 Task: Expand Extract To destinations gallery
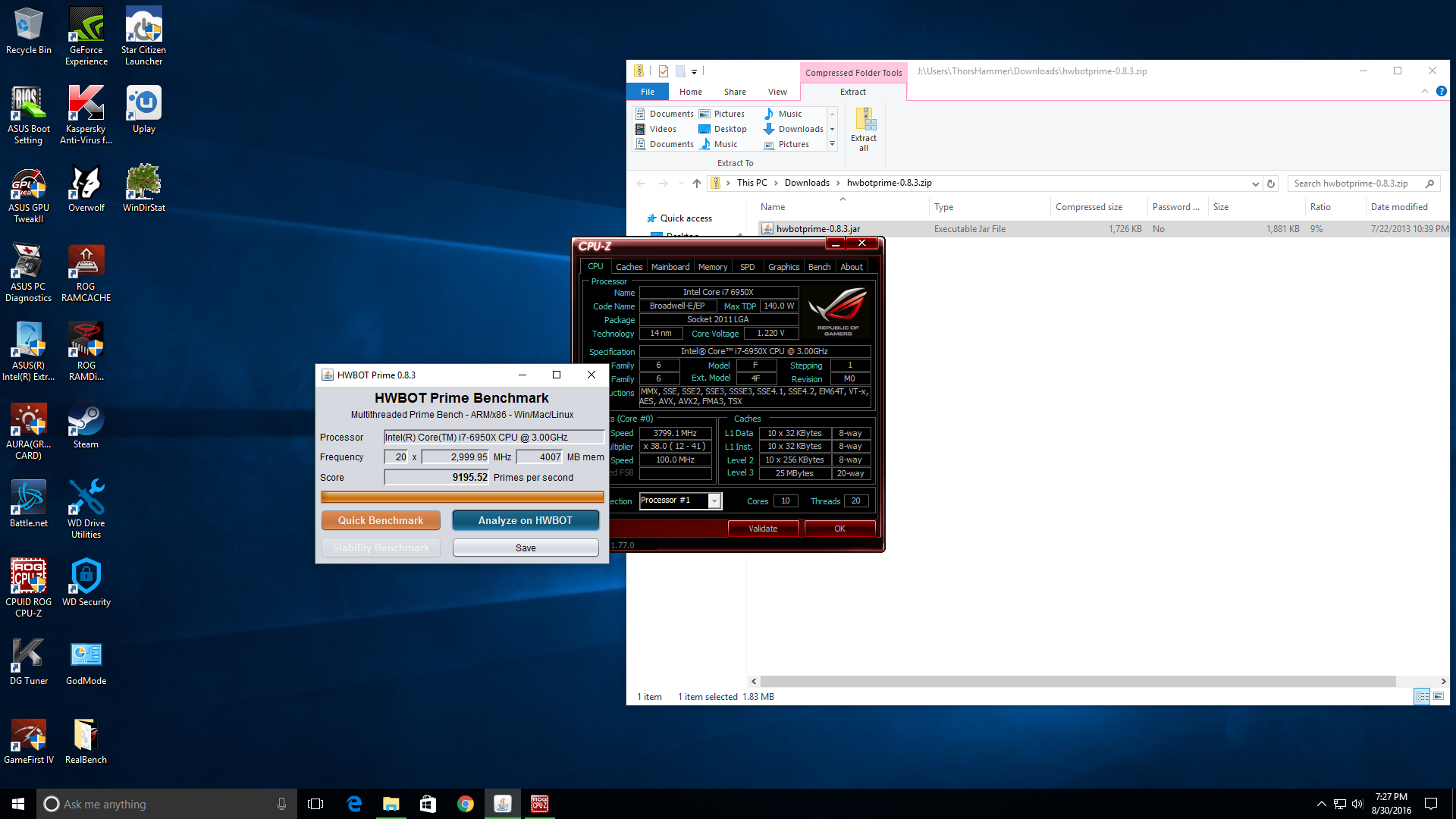click(x=832, y=144)
